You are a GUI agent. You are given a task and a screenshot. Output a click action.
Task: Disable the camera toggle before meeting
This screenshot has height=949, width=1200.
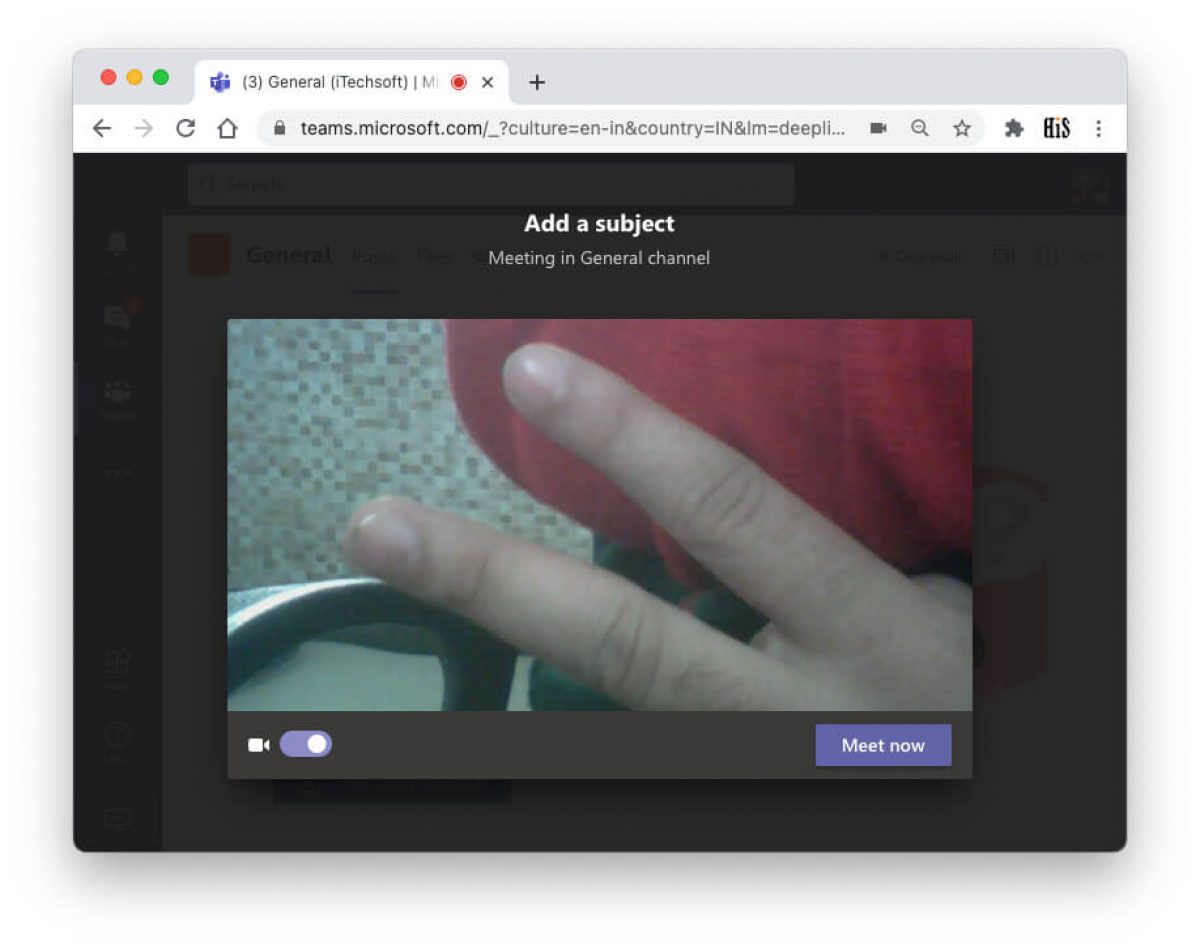(305, 744)
